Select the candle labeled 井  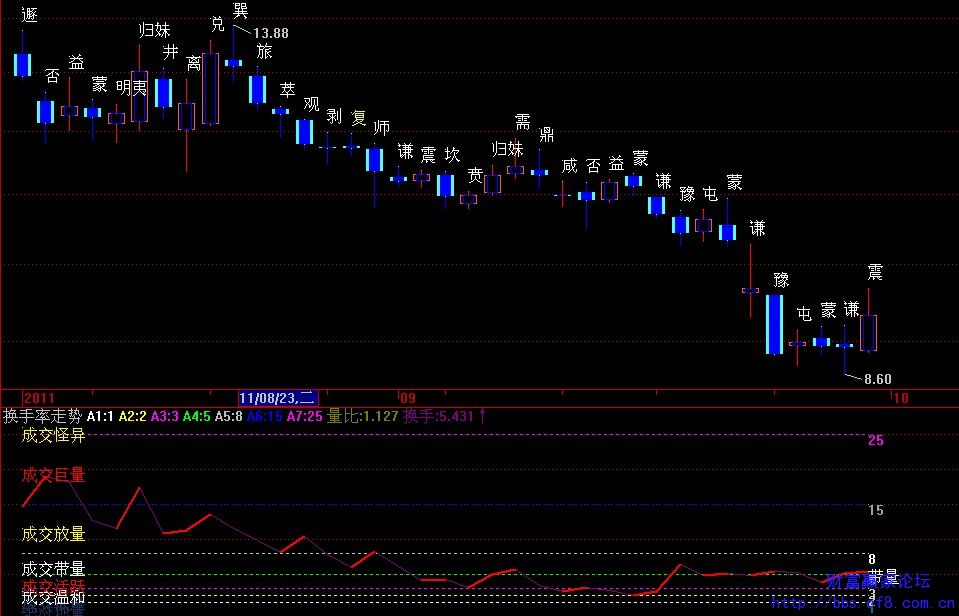[x=163, y=92]
